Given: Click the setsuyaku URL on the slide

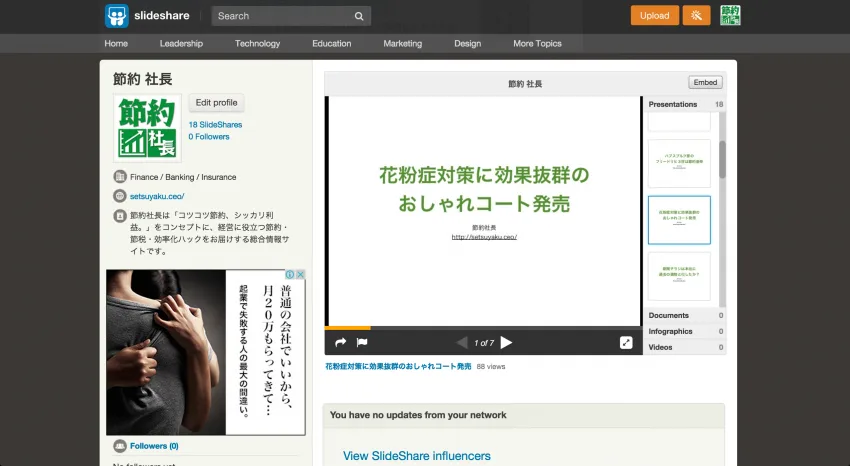Looking at the screenshot, I should click(x=484, y=237).
